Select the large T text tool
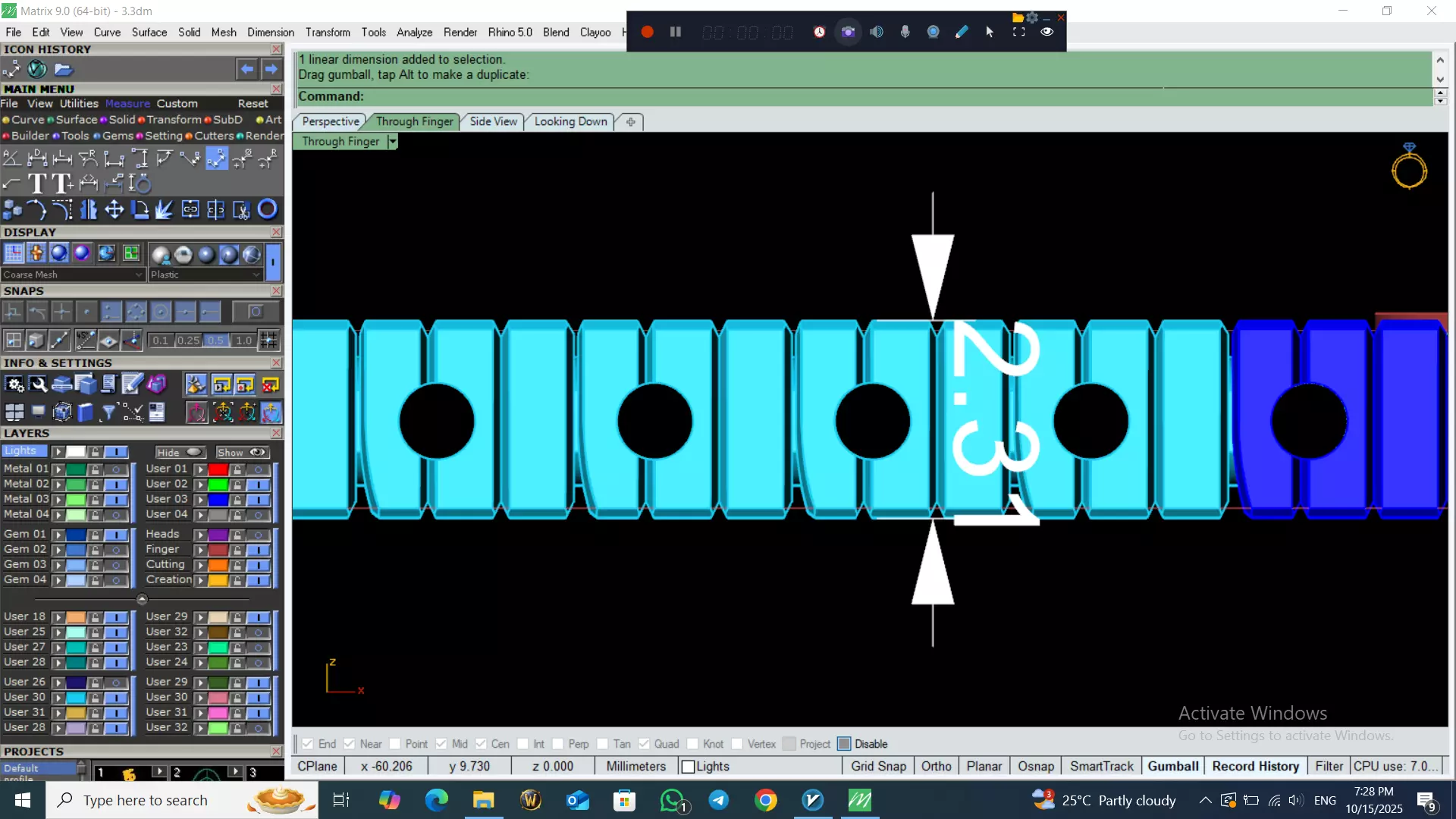1456x819 pixels. [36, 184]
